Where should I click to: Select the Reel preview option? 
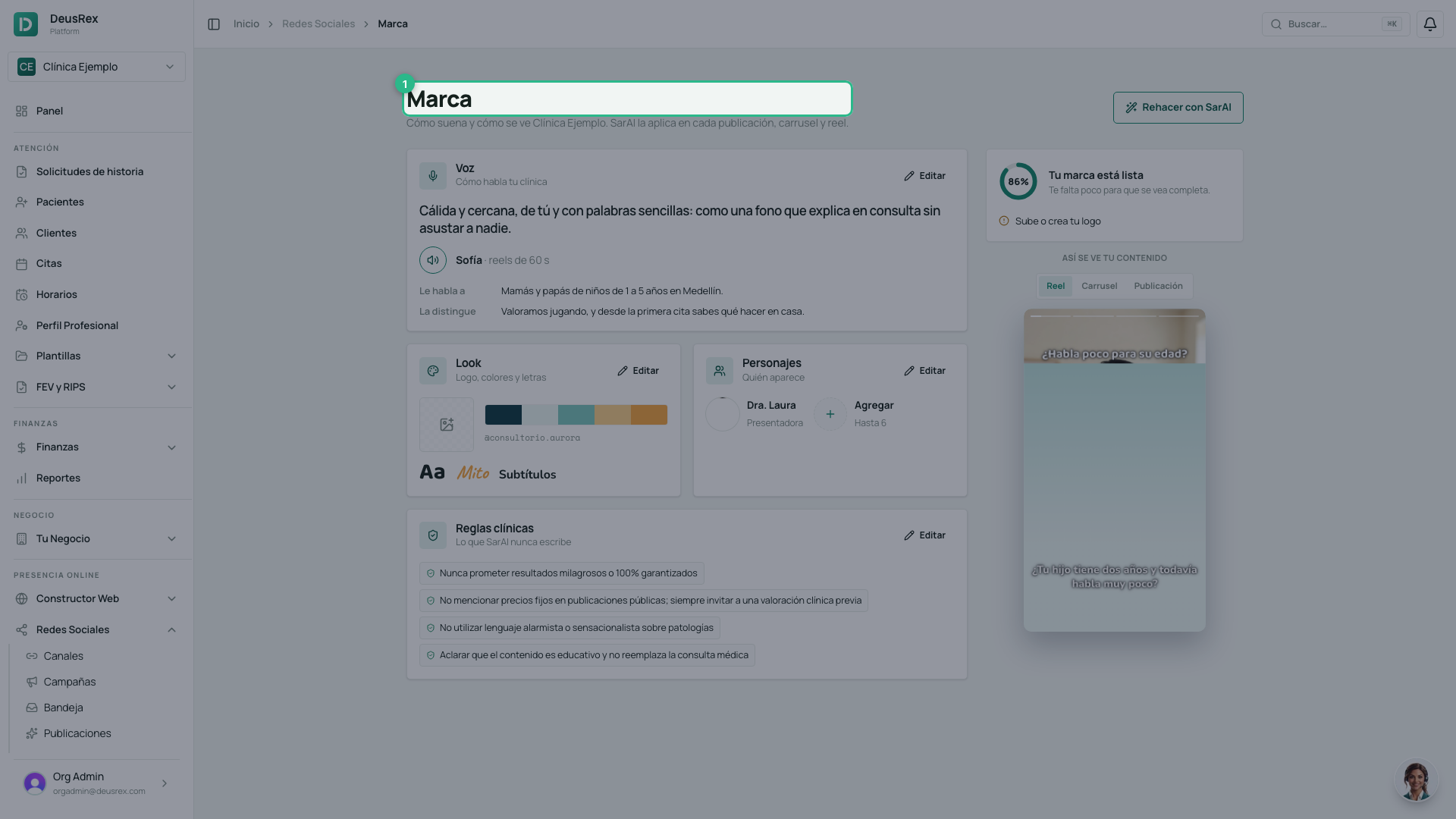(1056, 286)
